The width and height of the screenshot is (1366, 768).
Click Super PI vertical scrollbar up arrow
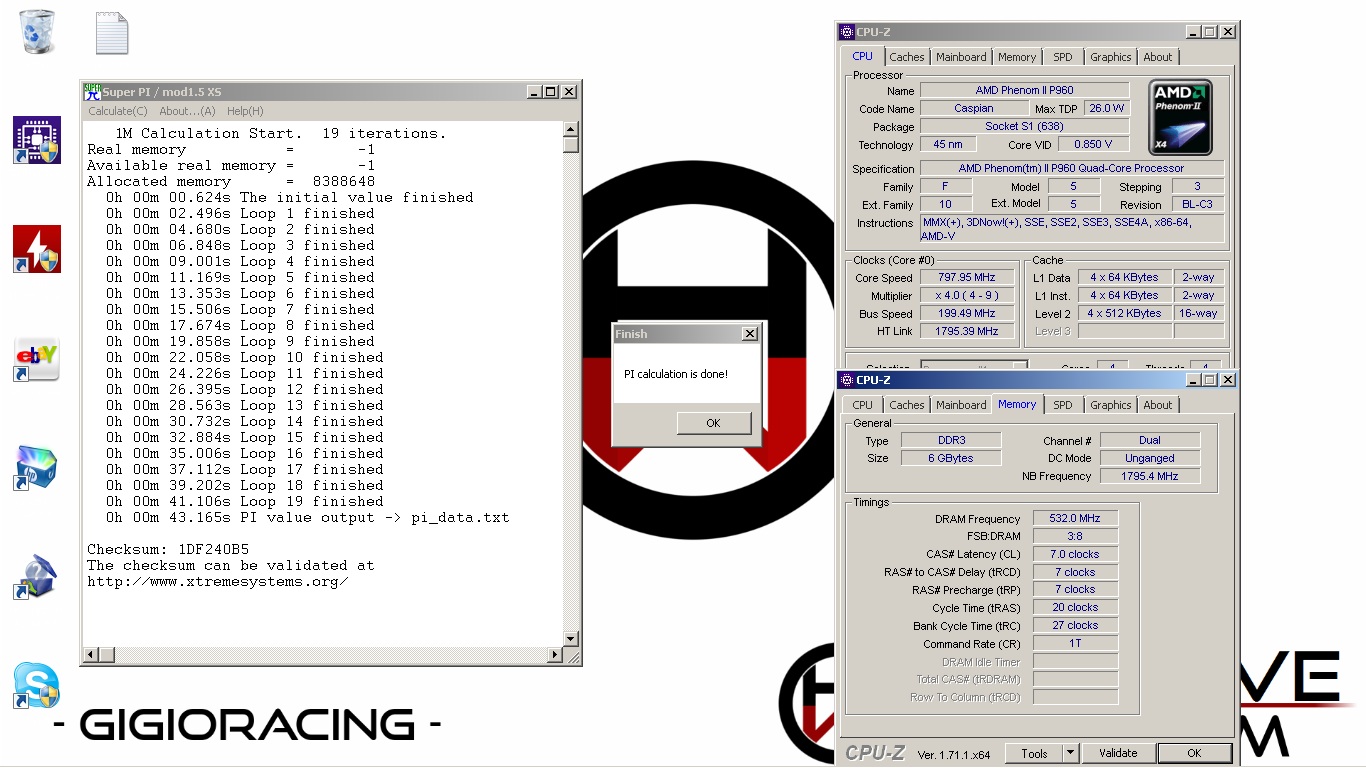tap(570, 129)
